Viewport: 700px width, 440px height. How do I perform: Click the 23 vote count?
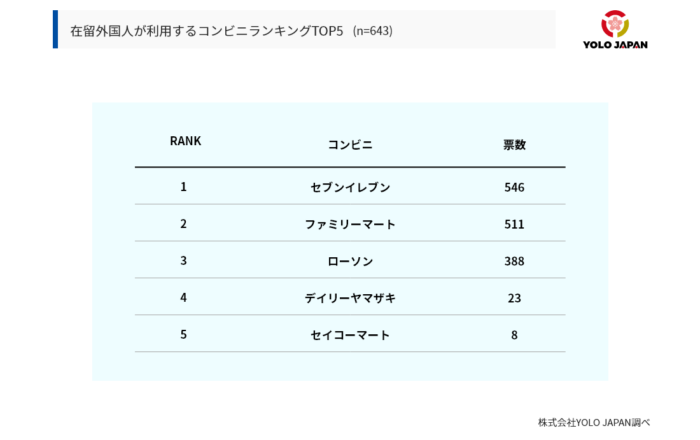point(514,298)
